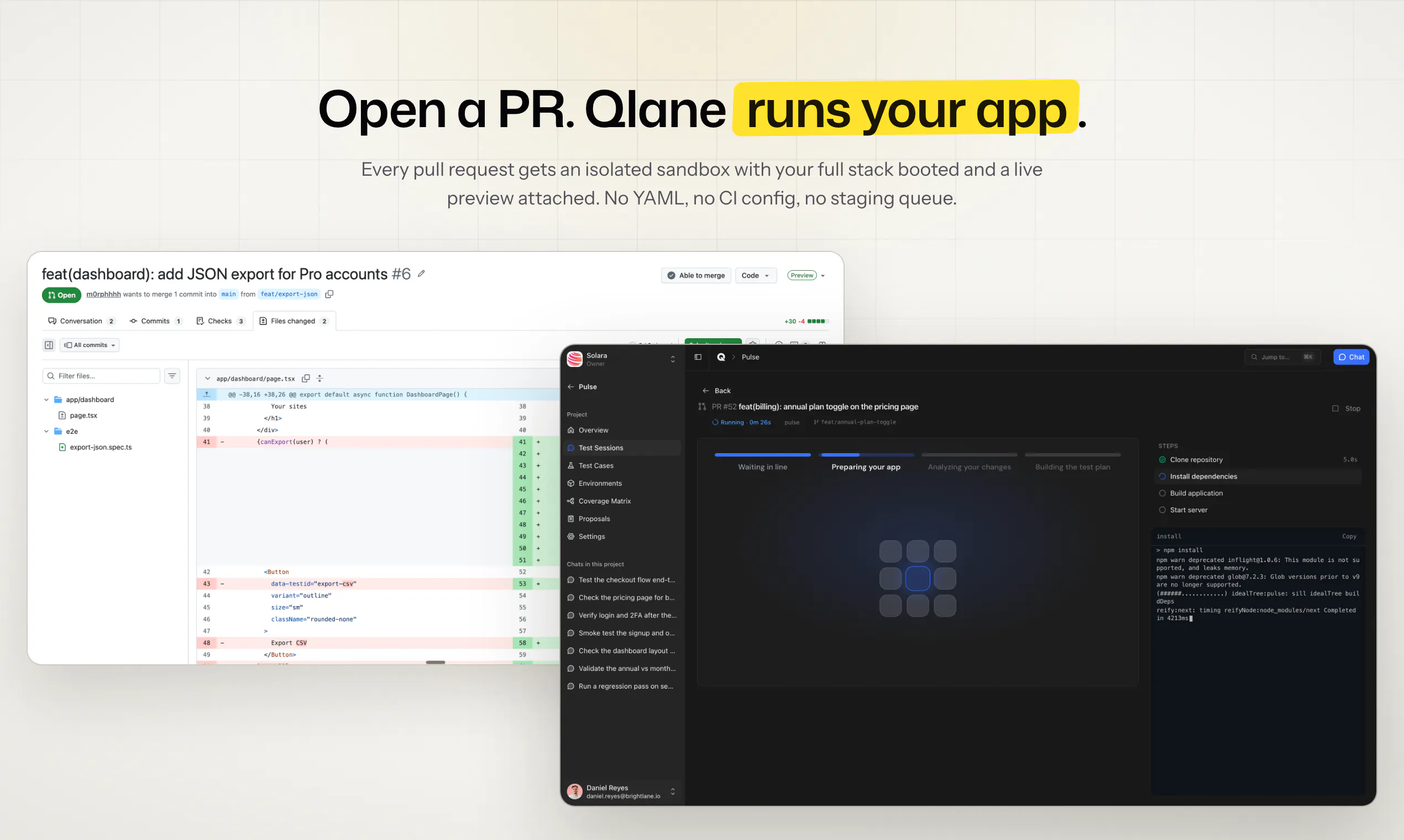Select the Build application step
Viewport: 1404px width, 840px height.
pyautogui.click(x=1258, y=493)
